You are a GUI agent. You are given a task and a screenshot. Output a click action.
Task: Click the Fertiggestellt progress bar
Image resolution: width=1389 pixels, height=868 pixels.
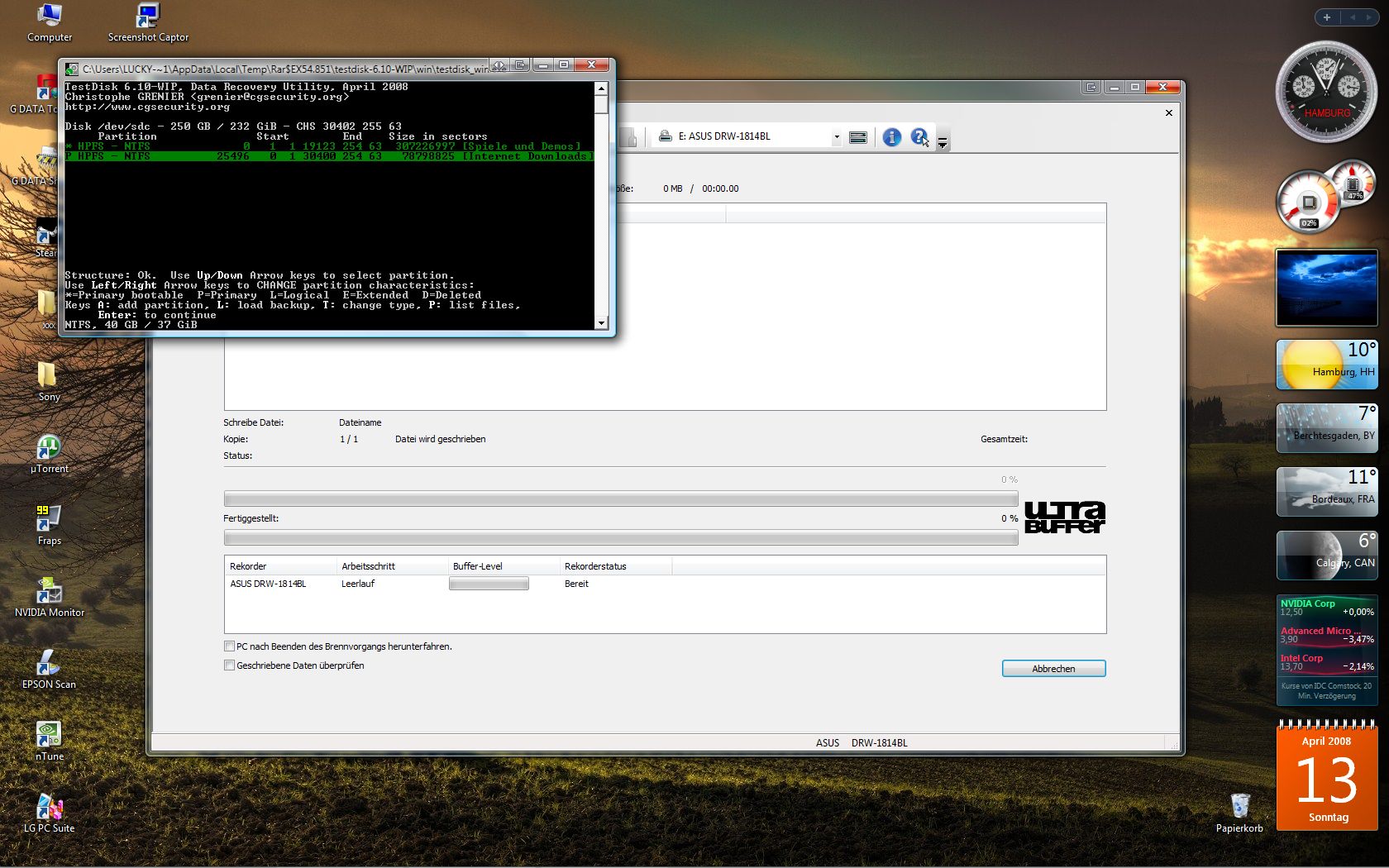tap(621, 537)
